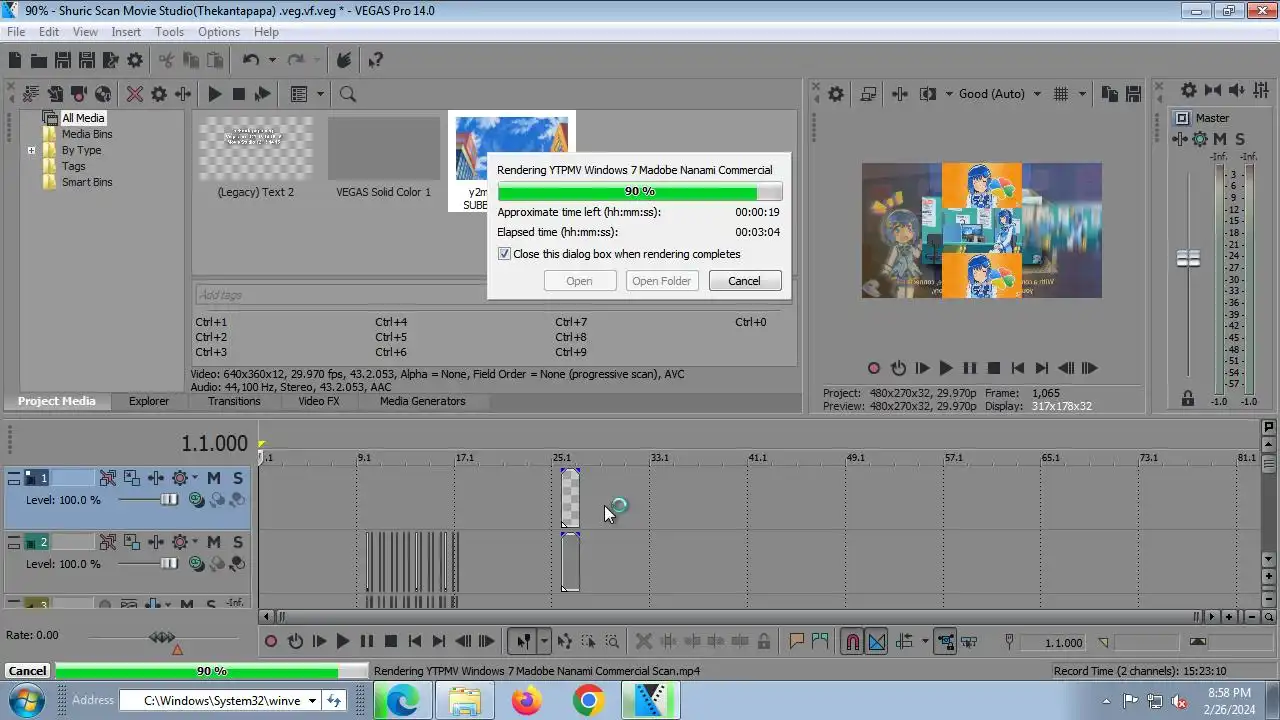The image size is (1280, 720).
Task: Open track 1 automation settings dropdown arrow
Action: [x=194, y=478]
